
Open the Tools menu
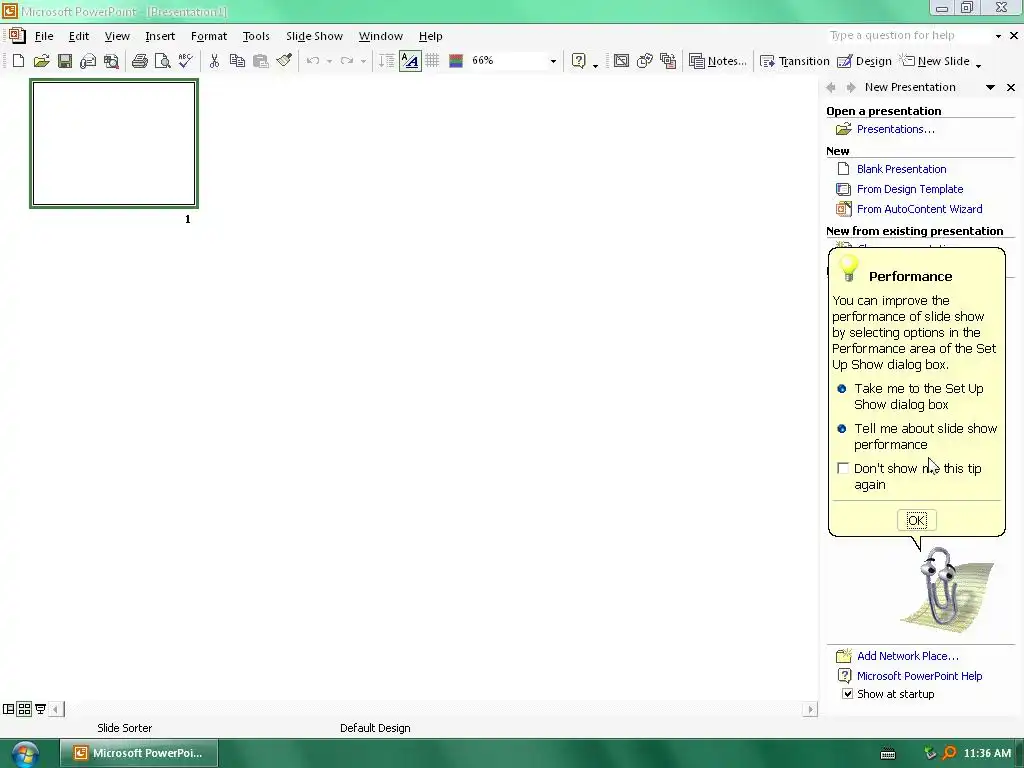click(256, 36)
